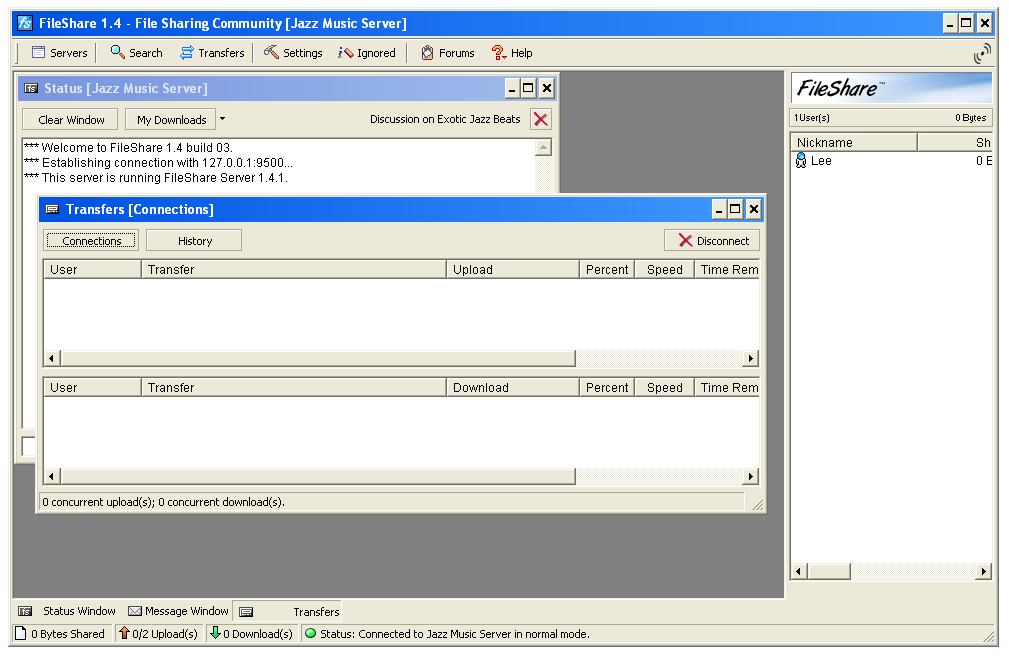Viewport: 1009px width, 657px height.
Task: Click the Clear Window button
Action: (x=71, y=120)
